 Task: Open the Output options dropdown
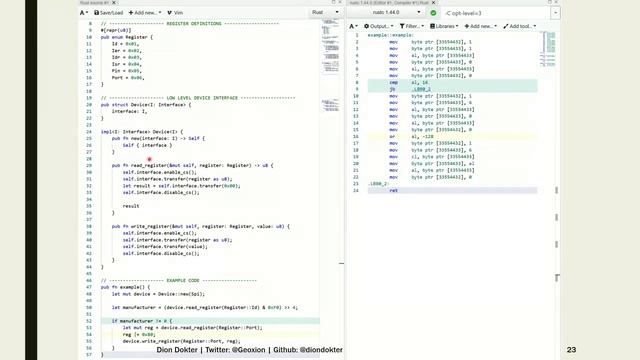[x=379, y=26]
